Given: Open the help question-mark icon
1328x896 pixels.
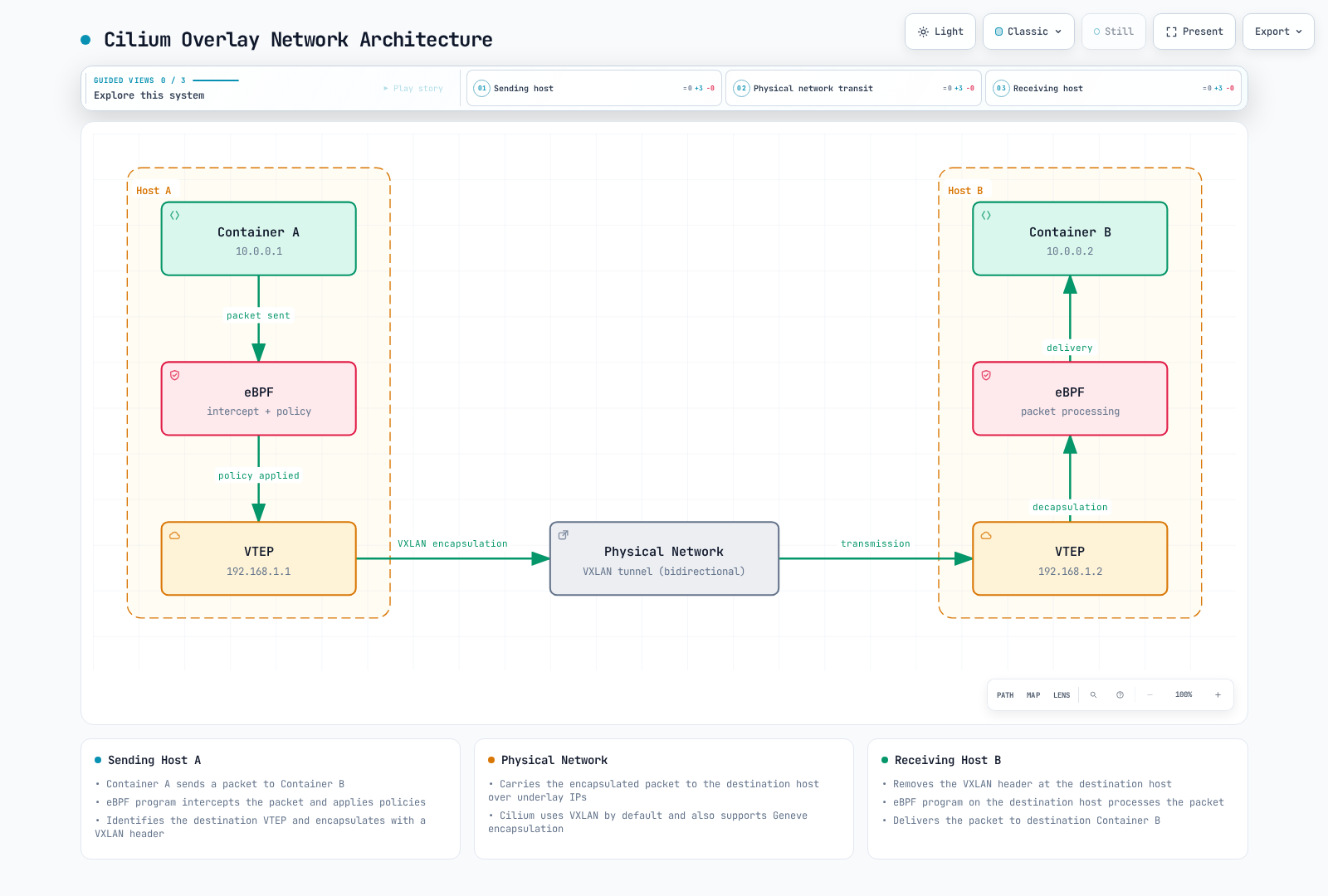Looking at the screenshot, I should point(1120,695).
